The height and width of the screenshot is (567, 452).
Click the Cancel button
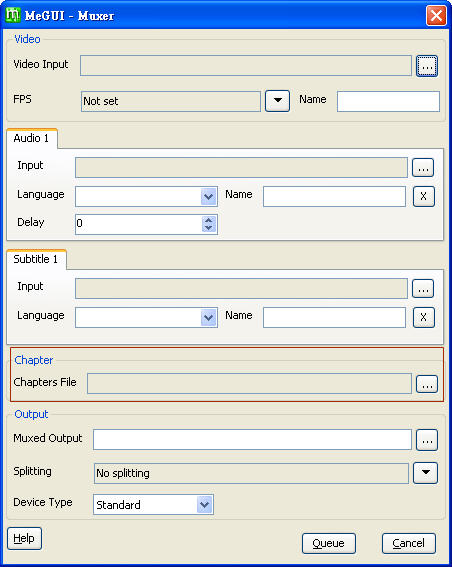(409, 543)
